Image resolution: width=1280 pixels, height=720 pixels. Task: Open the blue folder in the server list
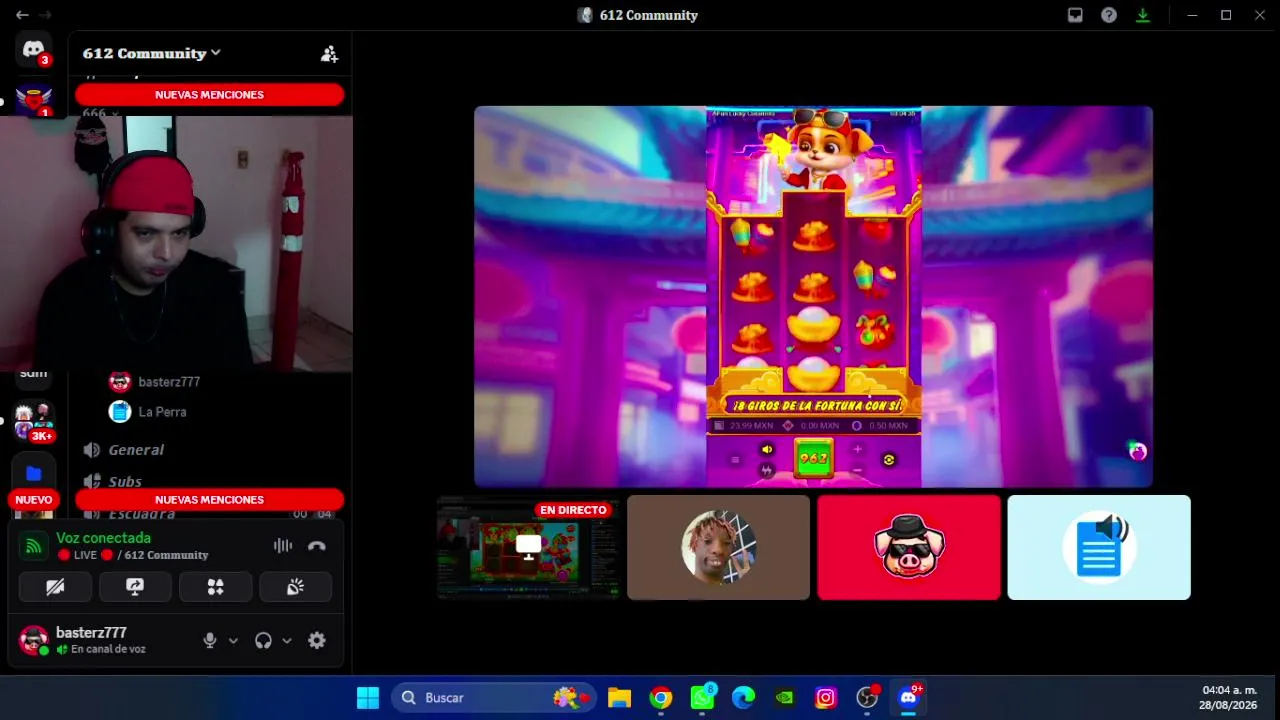coord(33,473)
